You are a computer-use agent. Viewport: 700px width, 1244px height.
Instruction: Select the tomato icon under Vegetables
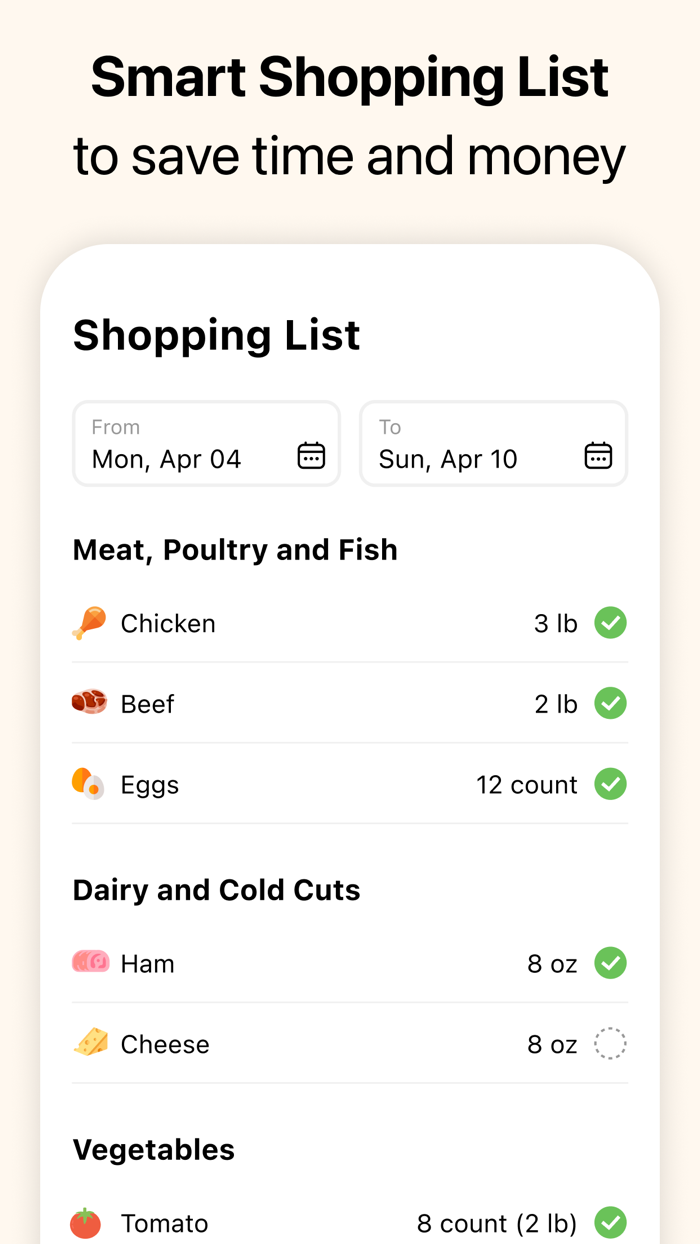click(86, 1222)
